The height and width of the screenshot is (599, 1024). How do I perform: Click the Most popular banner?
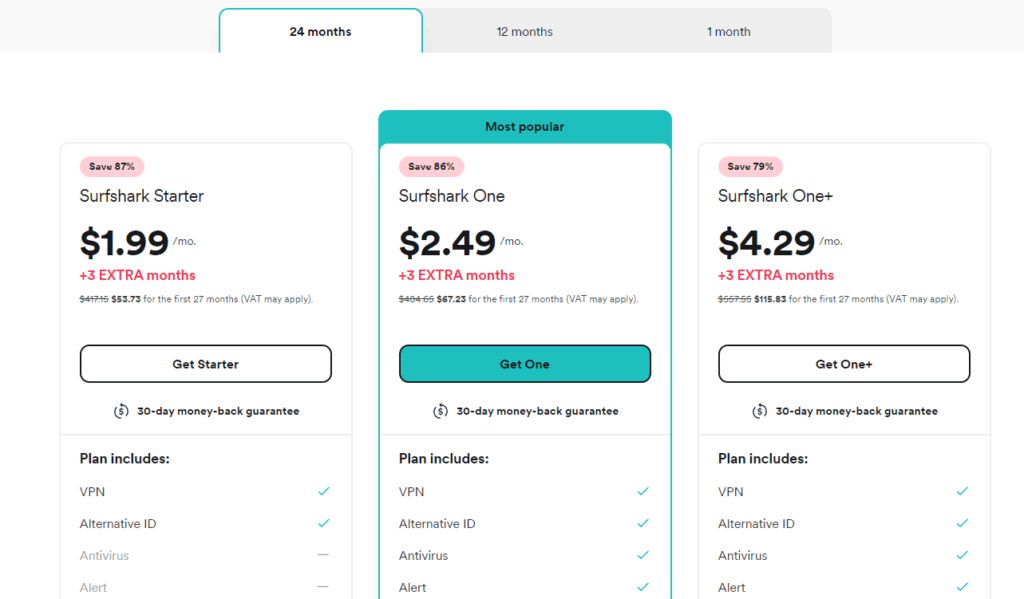click(524, 127)
